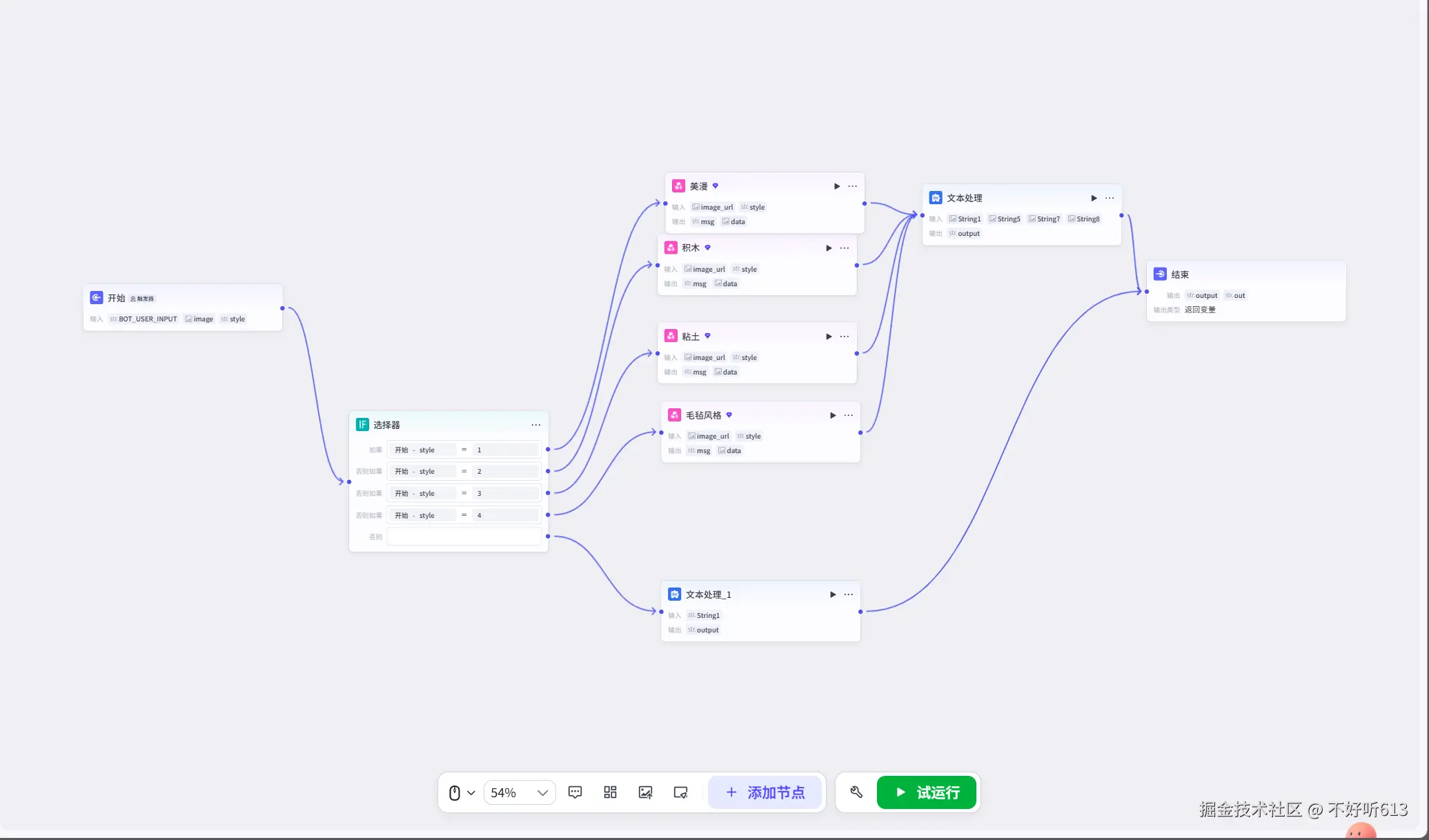
Task: Open the 文本处理 node more options menu
Action: point(1110,198)
